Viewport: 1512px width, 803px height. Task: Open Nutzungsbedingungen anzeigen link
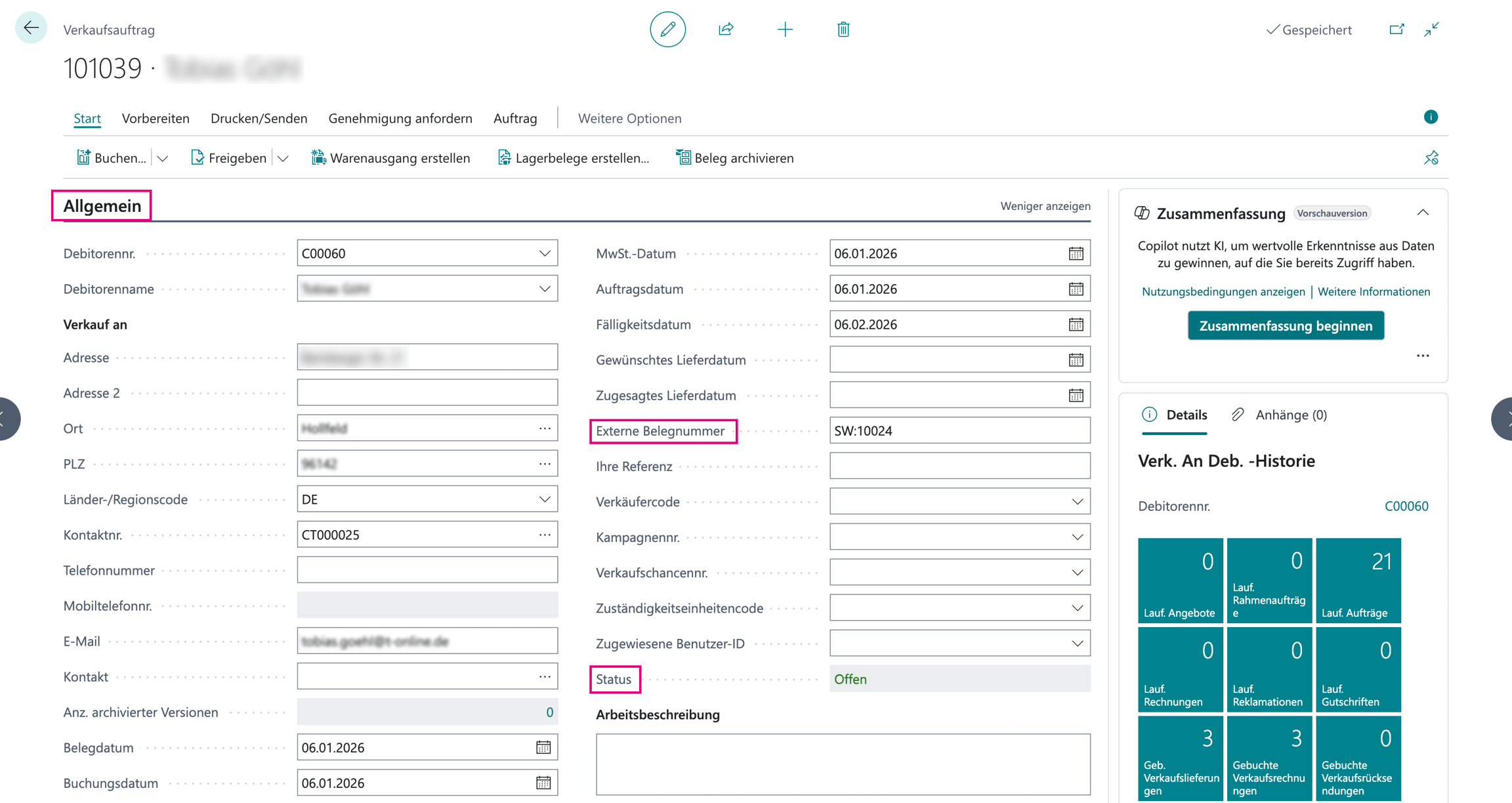(x=1223, y=291)
